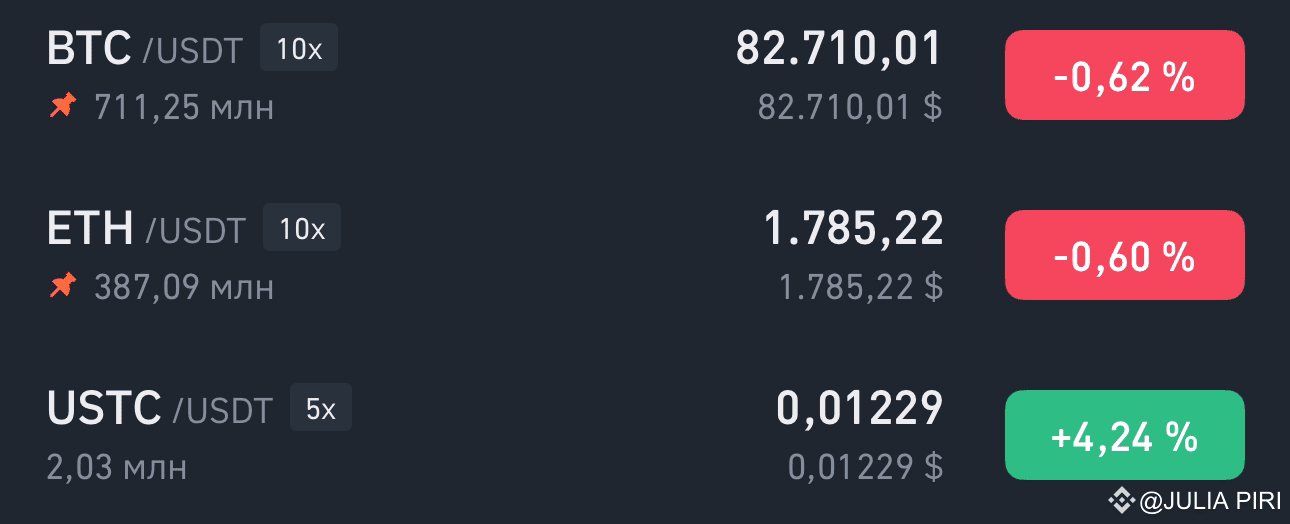Click the ETH dollar value 1.785,22 $
The width and height of the screenshot is (1290, 524).
861,287
